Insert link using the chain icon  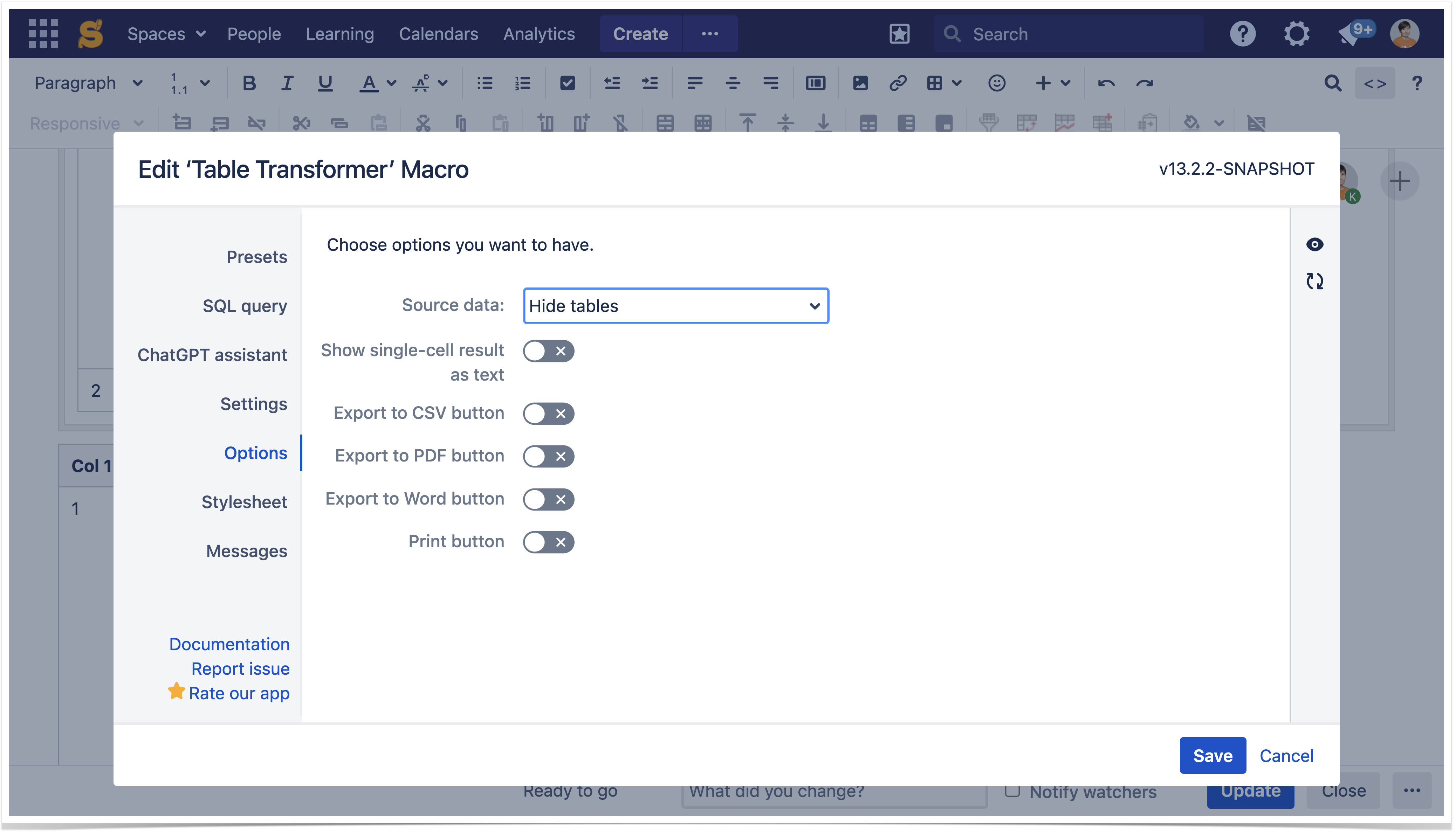(x=898, y=84)
